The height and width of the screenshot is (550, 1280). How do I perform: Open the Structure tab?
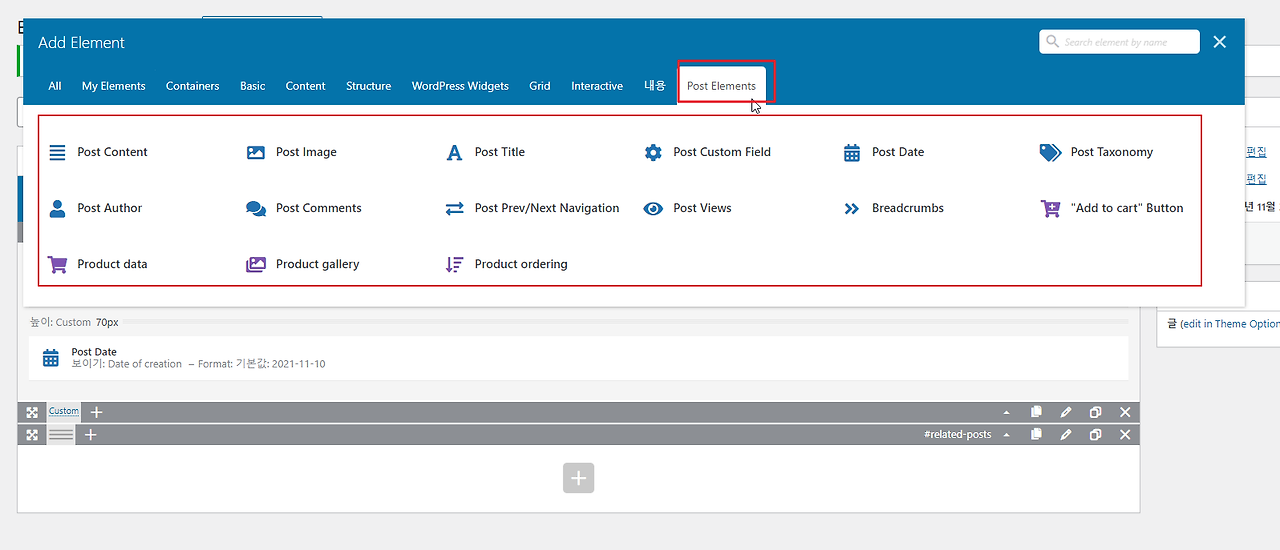pyautogui.click(x=368, y=86)
